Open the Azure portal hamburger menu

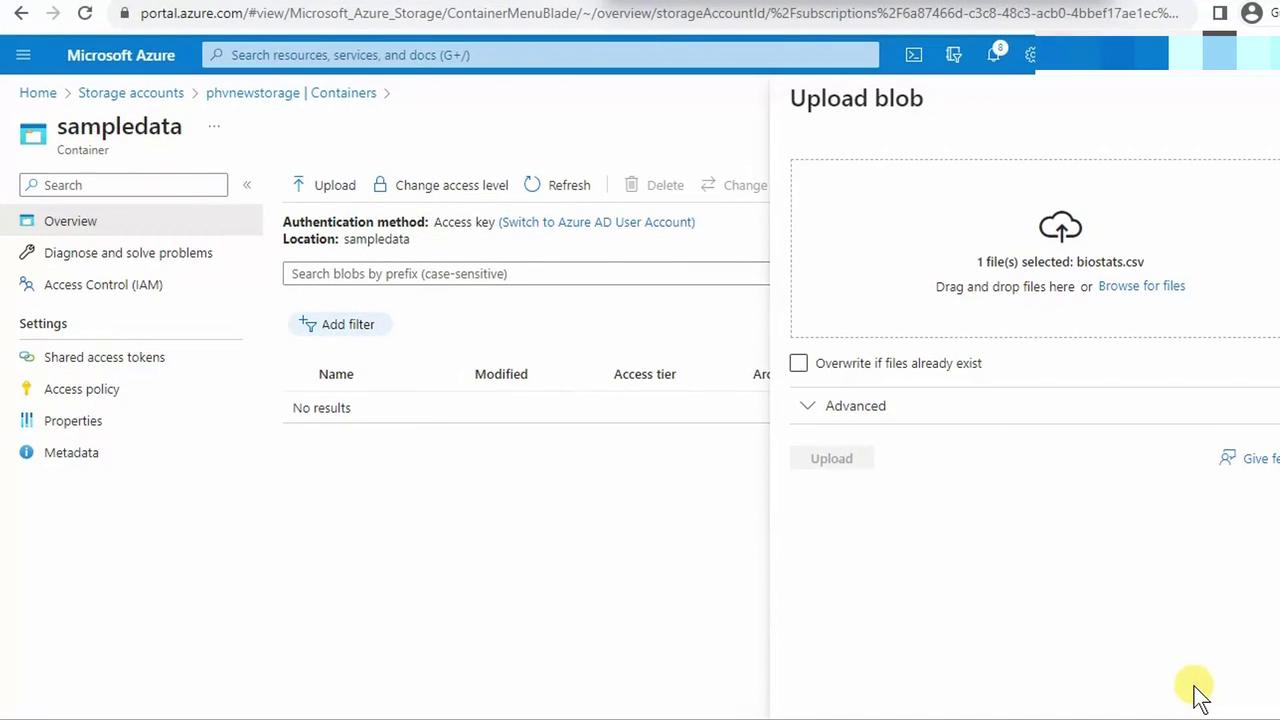[24, 55]
